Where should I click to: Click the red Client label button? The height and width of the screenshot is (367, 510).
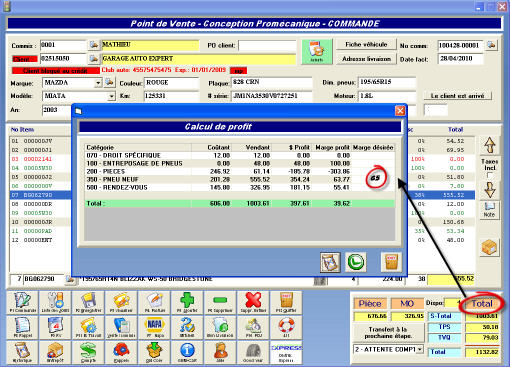pos(24,59)
